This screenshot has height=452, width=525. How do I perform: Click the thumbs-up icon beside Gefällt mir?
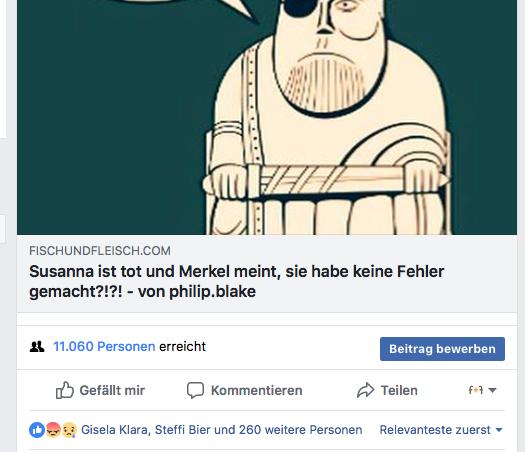pyautogui.click(x=65, y=390)
